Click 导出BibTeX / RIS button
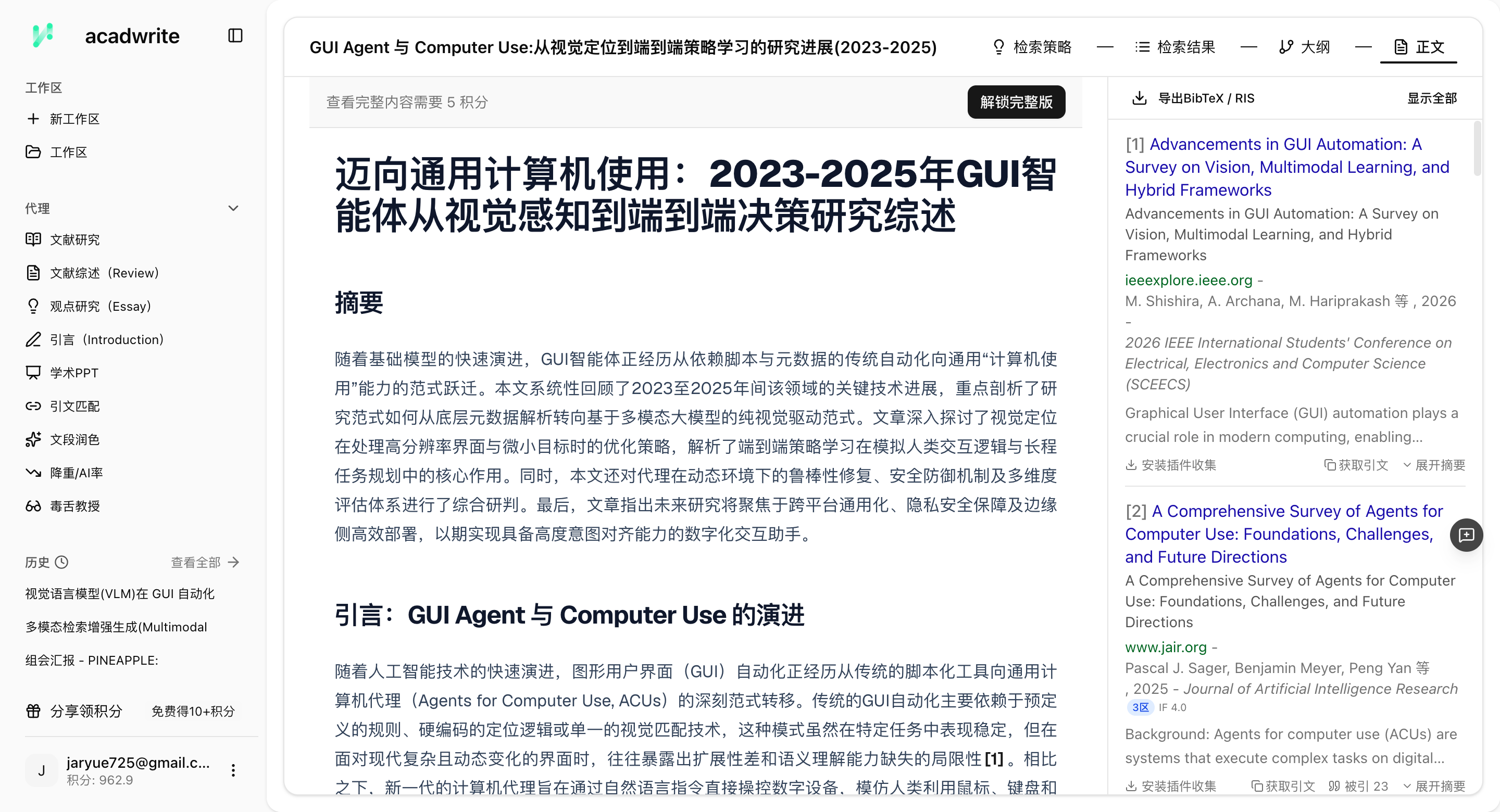1500x812 pixels. 1193,98
